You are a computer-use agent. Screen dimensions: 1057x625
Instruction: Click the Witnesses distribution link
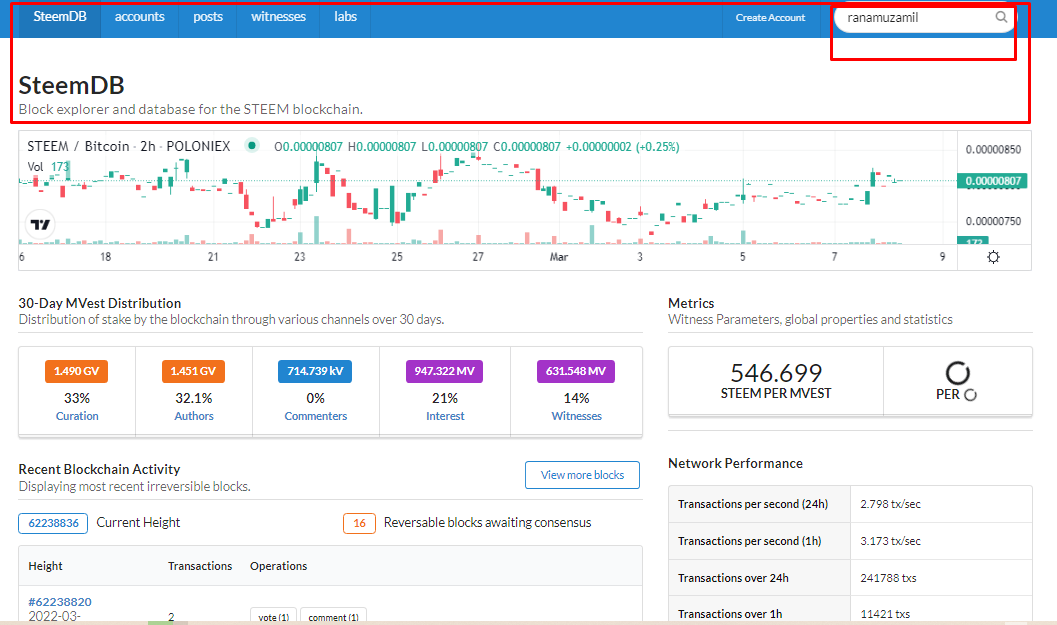pos(576,416)
